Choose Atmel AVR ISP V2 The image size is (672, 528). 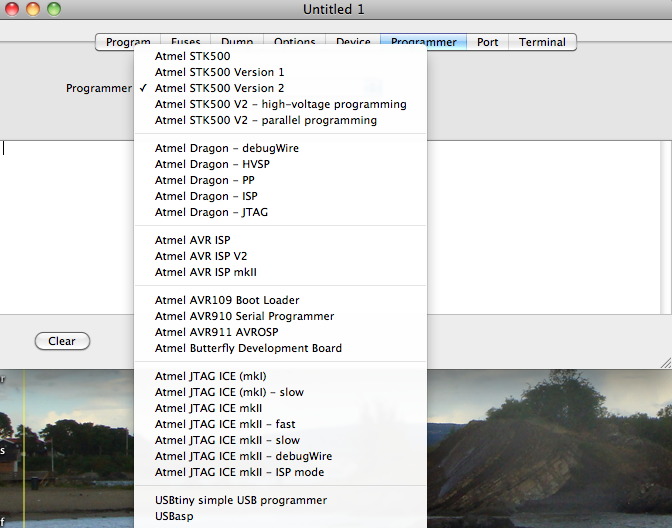281,256
